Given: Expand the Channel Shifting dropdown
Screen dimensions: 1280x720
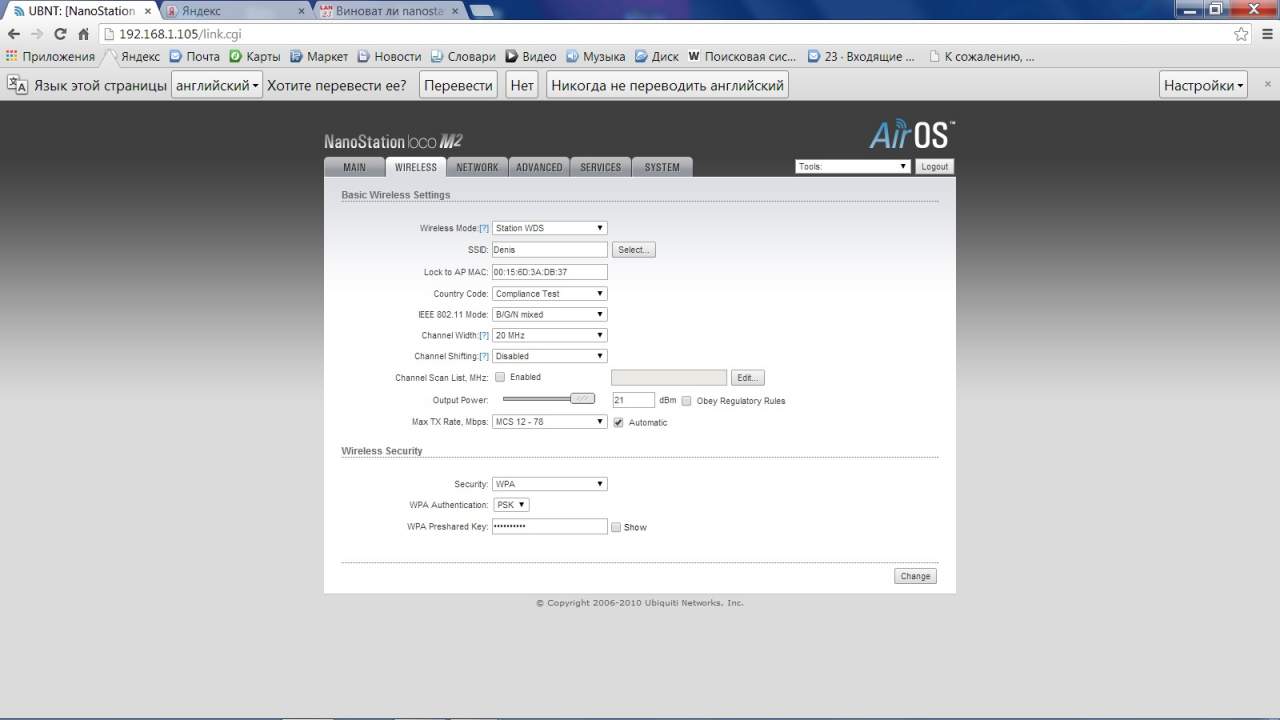Looking at the screenshot, I should [x=550, y=356].
